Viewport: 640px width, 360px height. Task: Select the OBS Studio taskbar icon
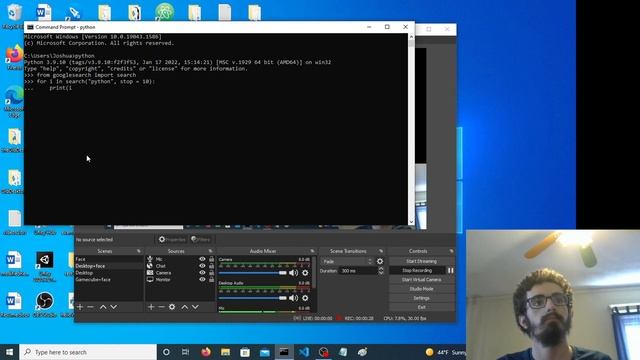point(323,352)
